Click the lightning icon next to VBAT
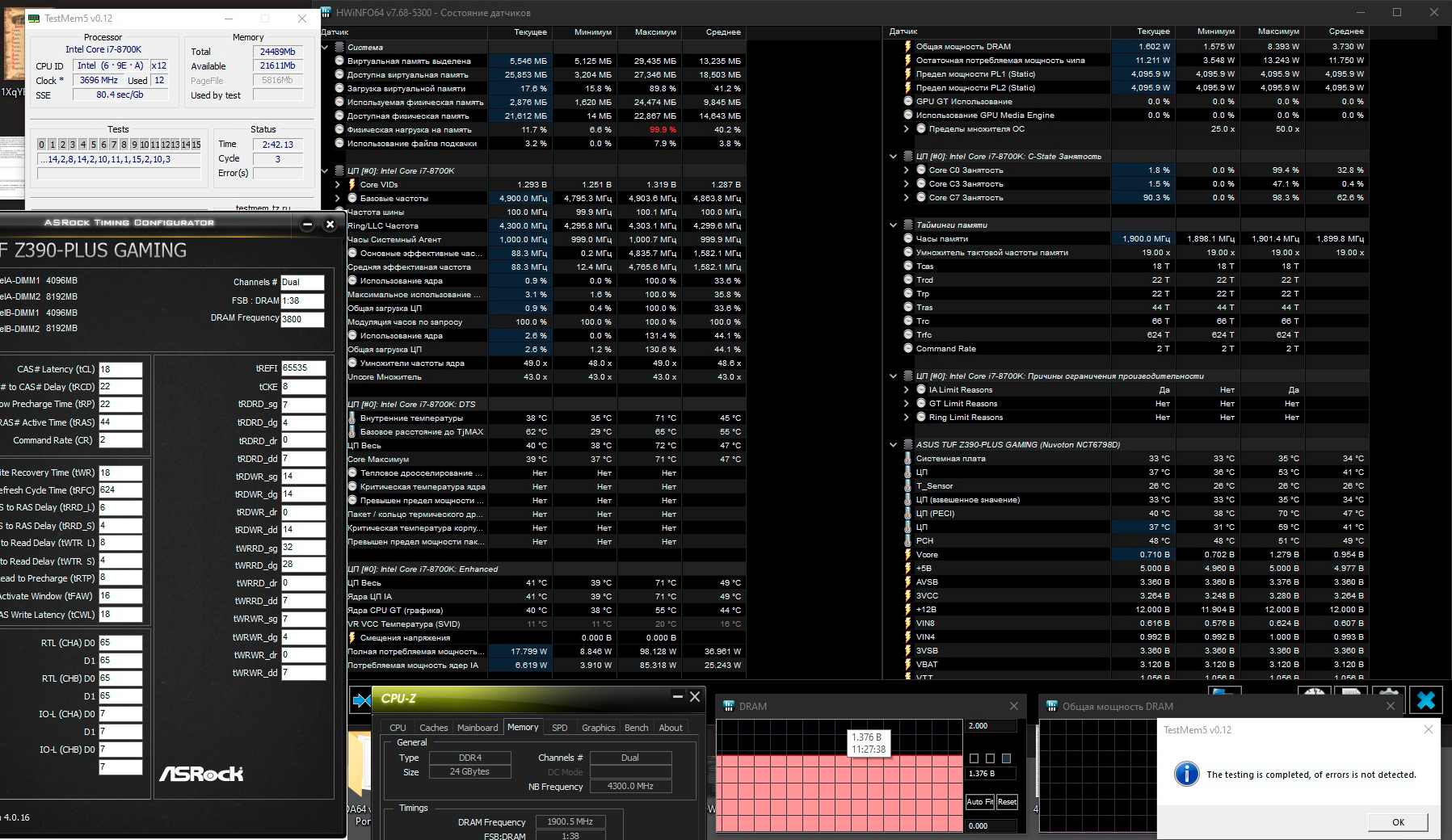The image size is (1452, 840). [x=907, y=664]
